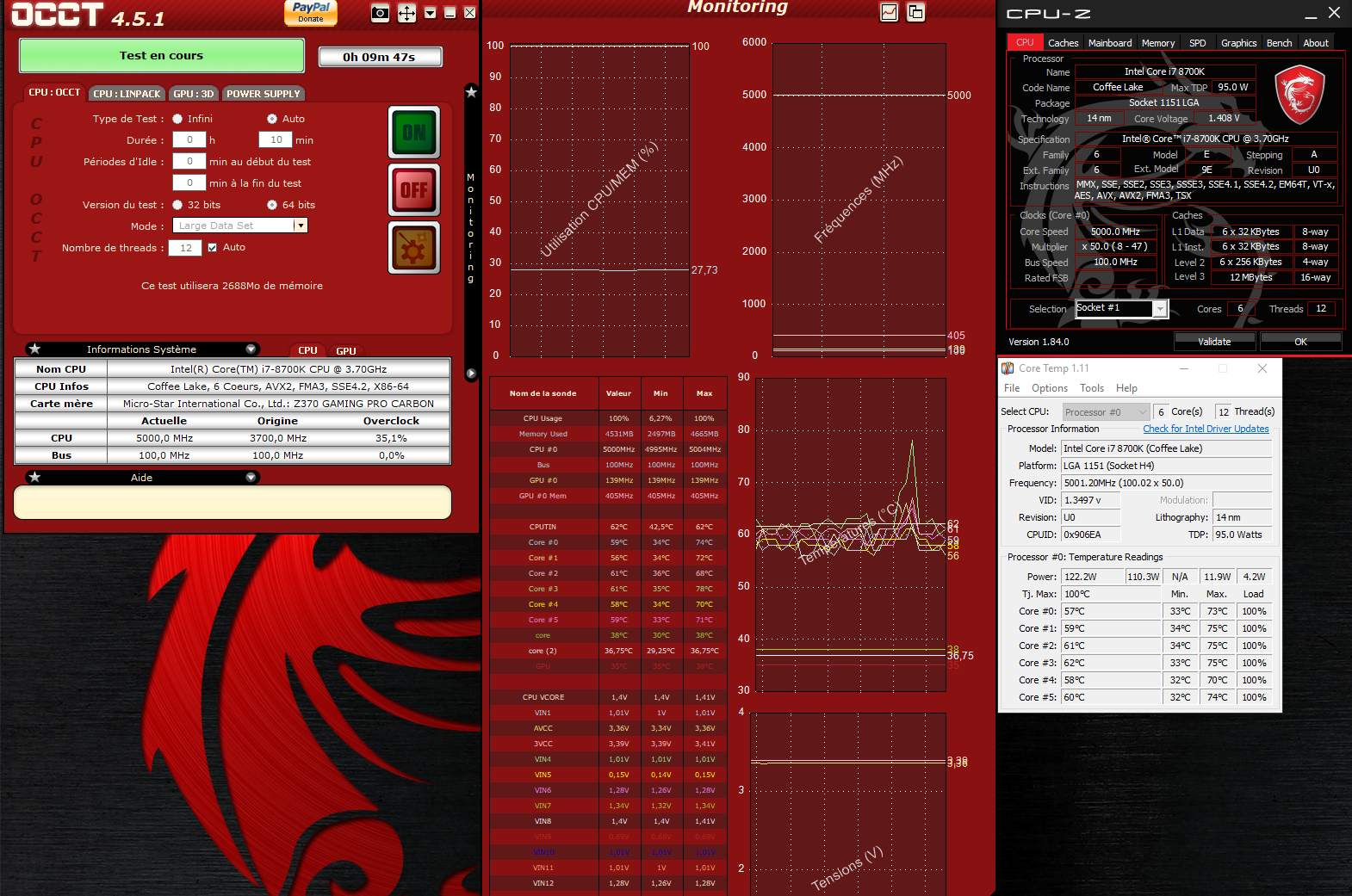This screenshot has height=896, width=1352.
Task: Open About tab in CPU-Z
Action: pyautogui.click(x=1316, y=43)
